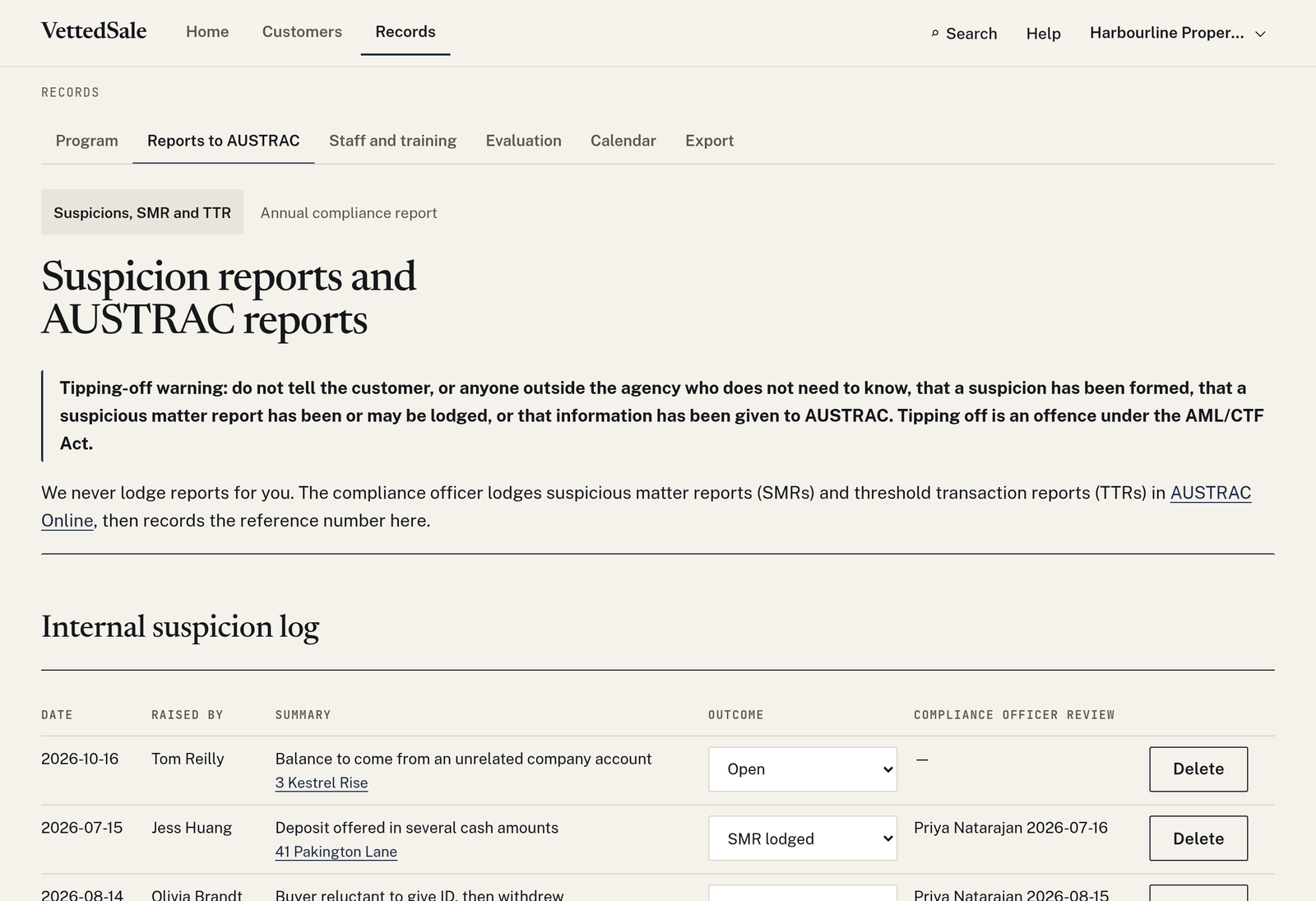Switch to the Evaluation tab
The height and width of the screenshot is (901, 1316).
[x=523, y=141]
